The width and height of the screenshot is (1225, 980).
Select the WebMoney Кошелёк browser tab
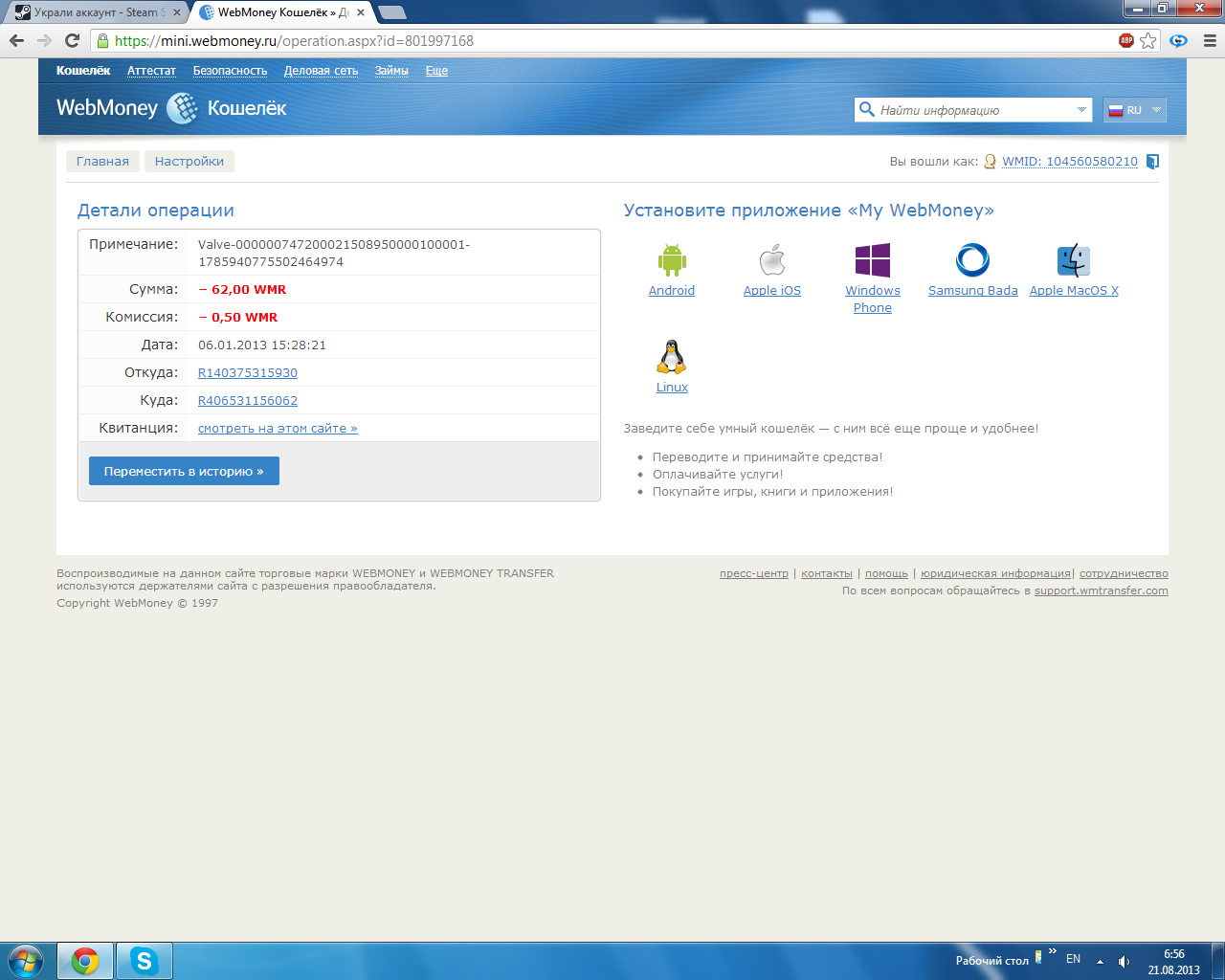280,12
